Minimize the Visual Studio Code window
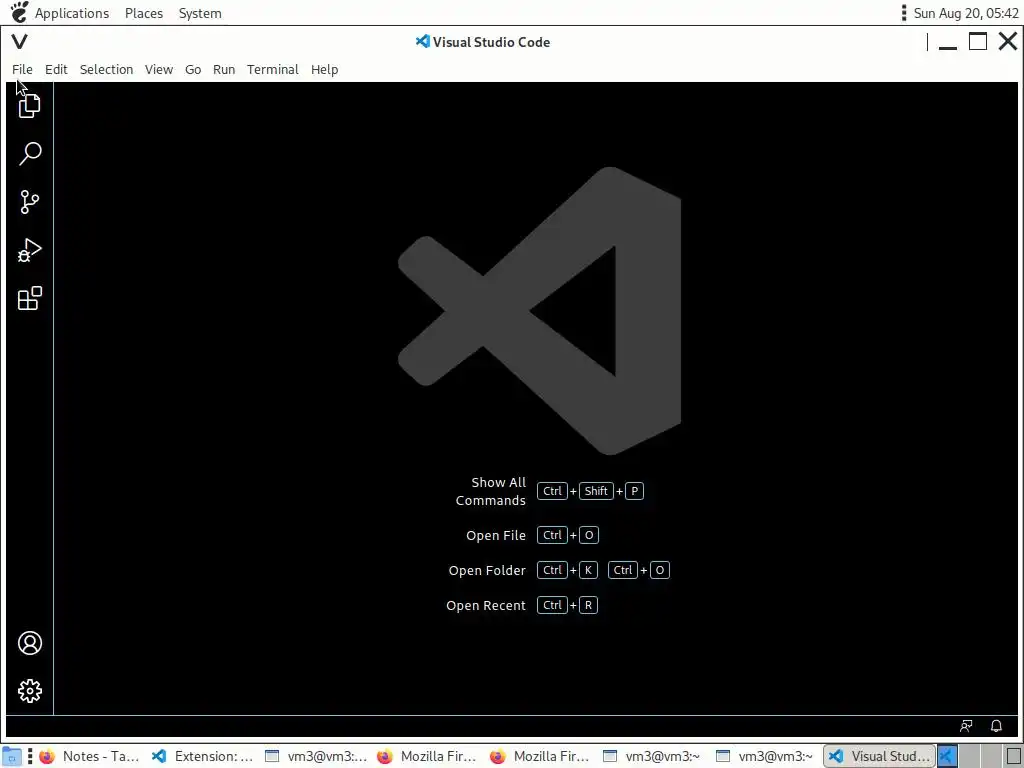The width and height of the screenshot is (1024, 768). 948,43
